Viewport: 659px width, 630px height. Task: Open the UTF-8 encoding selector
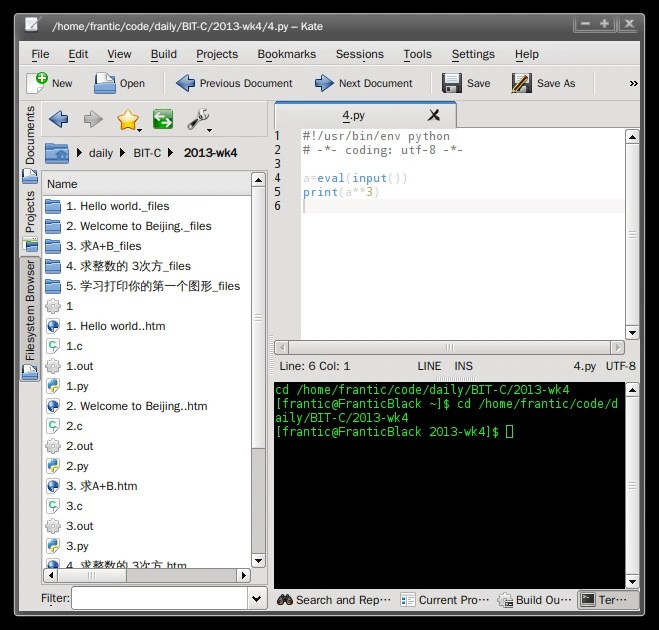coord(620,366)
